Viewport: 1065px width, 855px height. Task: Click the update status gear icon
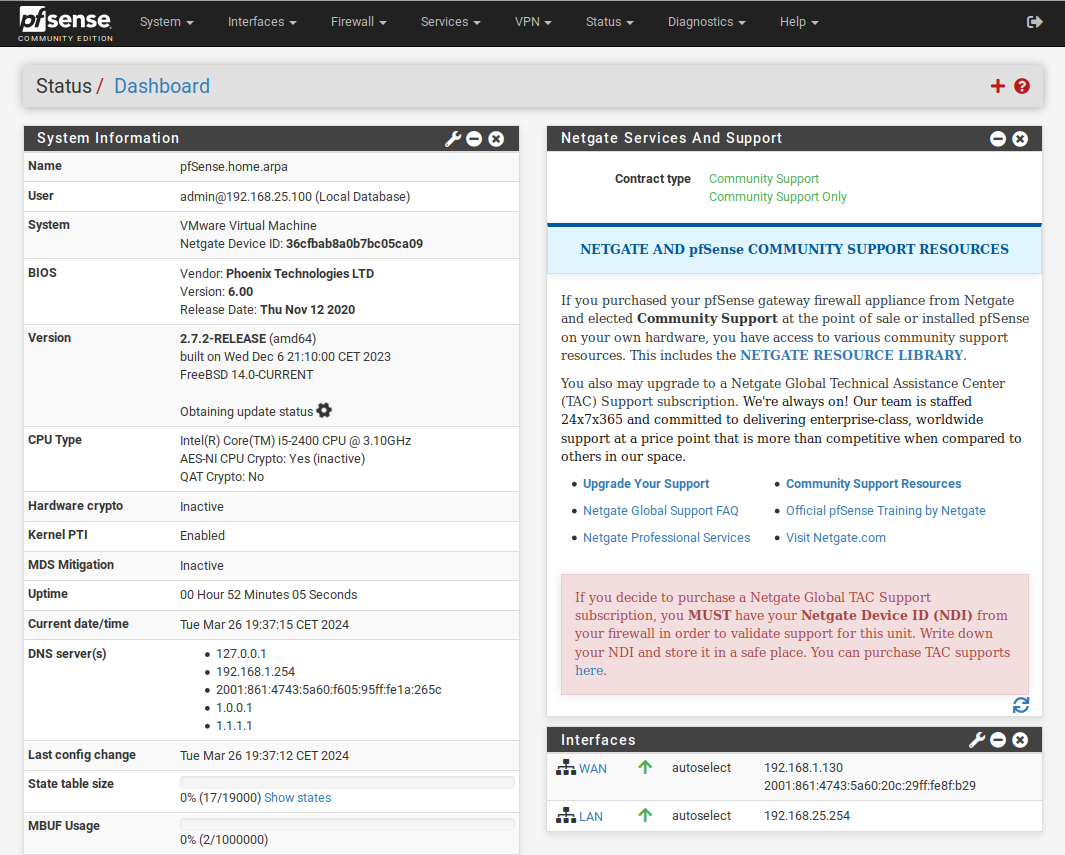[x=324, y=411]
